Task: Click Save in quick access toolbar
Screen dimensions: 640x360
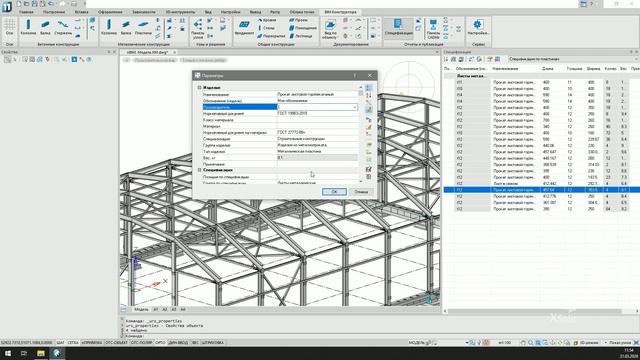Action: (x=35, y=4)
